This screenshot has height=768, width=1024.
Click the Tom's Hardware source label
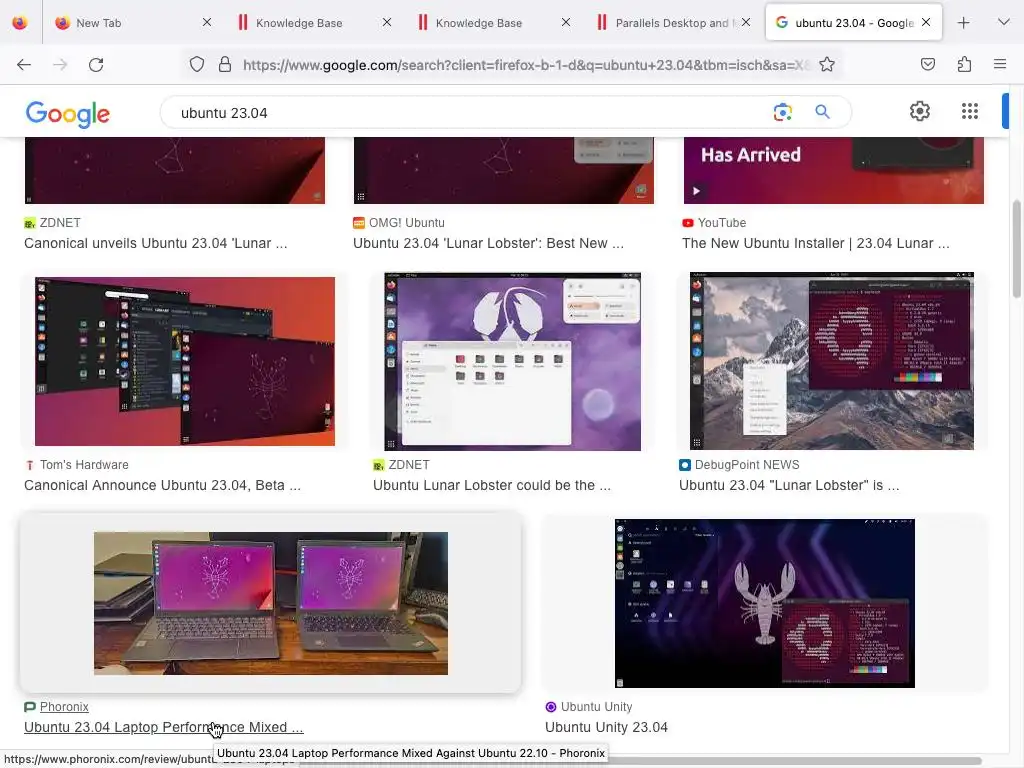point(84,465)
